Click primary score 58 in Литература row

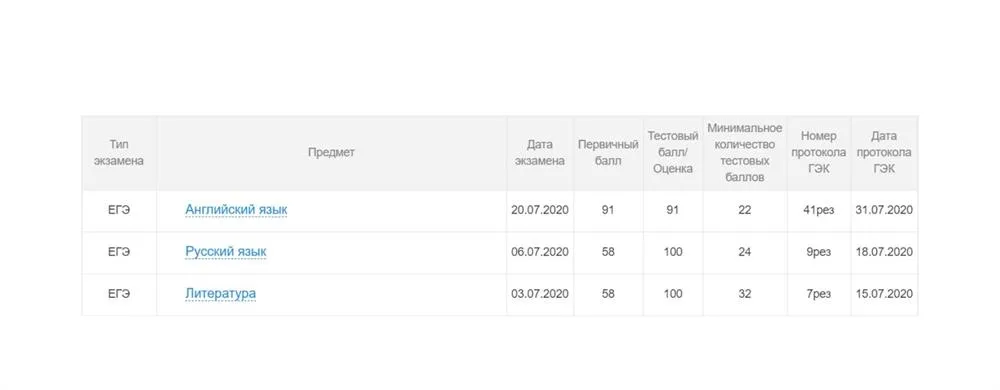pyautogui.click(x=608, y=294)
